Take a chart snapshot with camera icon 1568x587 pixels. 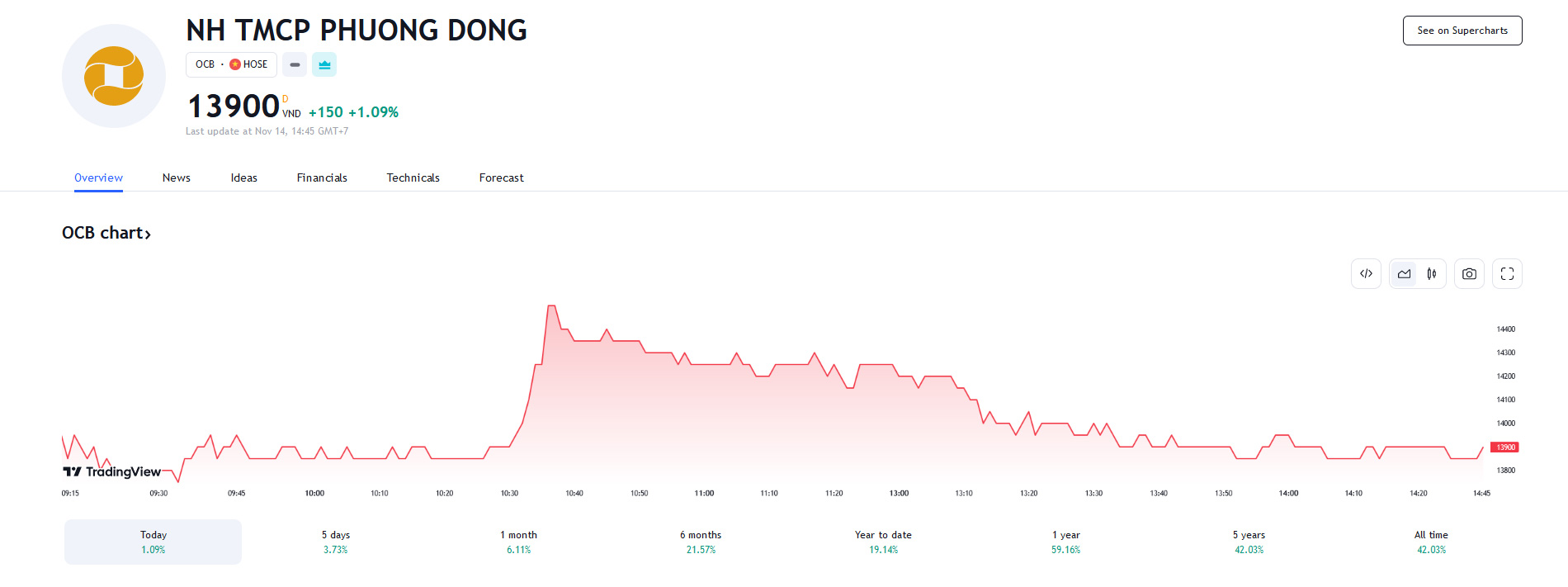(1469, 274)
